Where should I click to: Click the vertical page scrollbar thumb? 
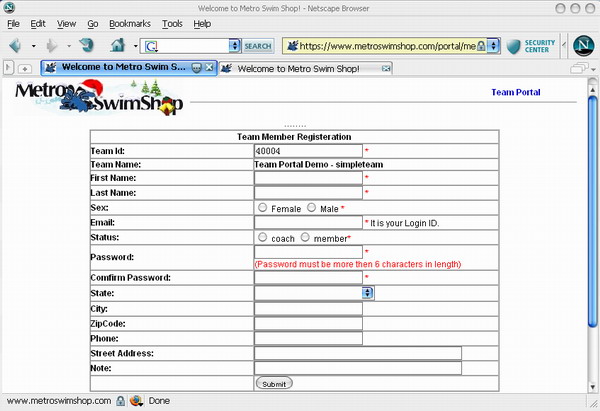(592, 211)
